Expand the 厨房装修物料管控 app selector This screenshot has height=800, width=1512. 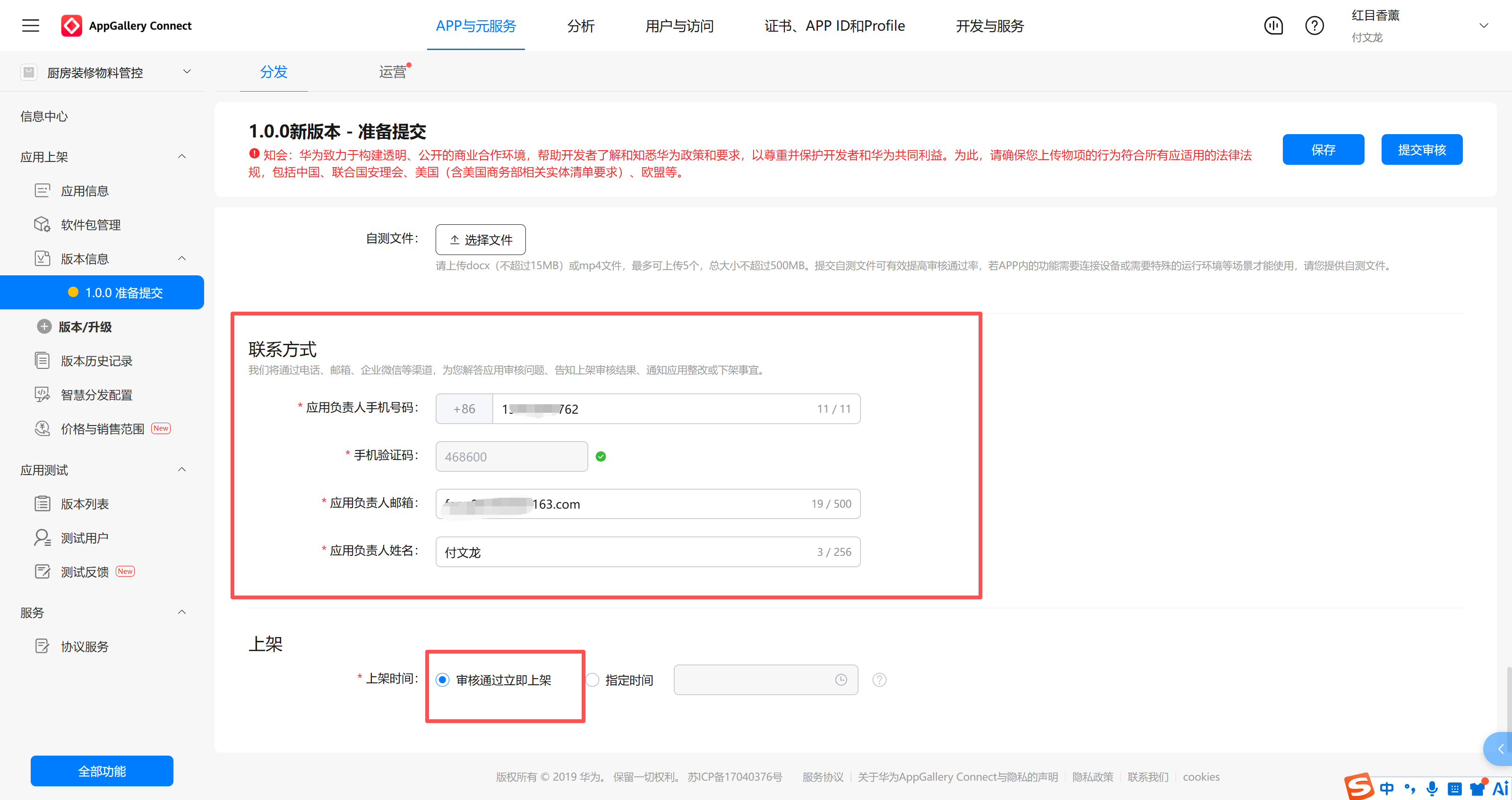coord(187,72)
